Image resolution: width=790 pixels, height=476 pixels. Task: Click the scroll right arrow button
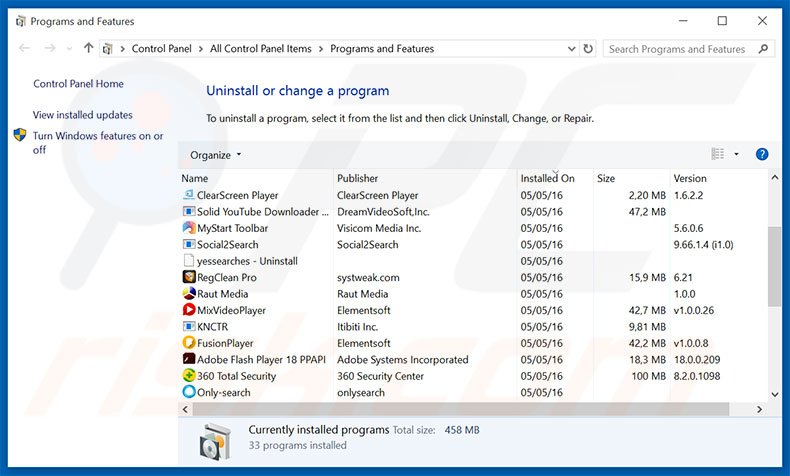(x=759, y=409)
